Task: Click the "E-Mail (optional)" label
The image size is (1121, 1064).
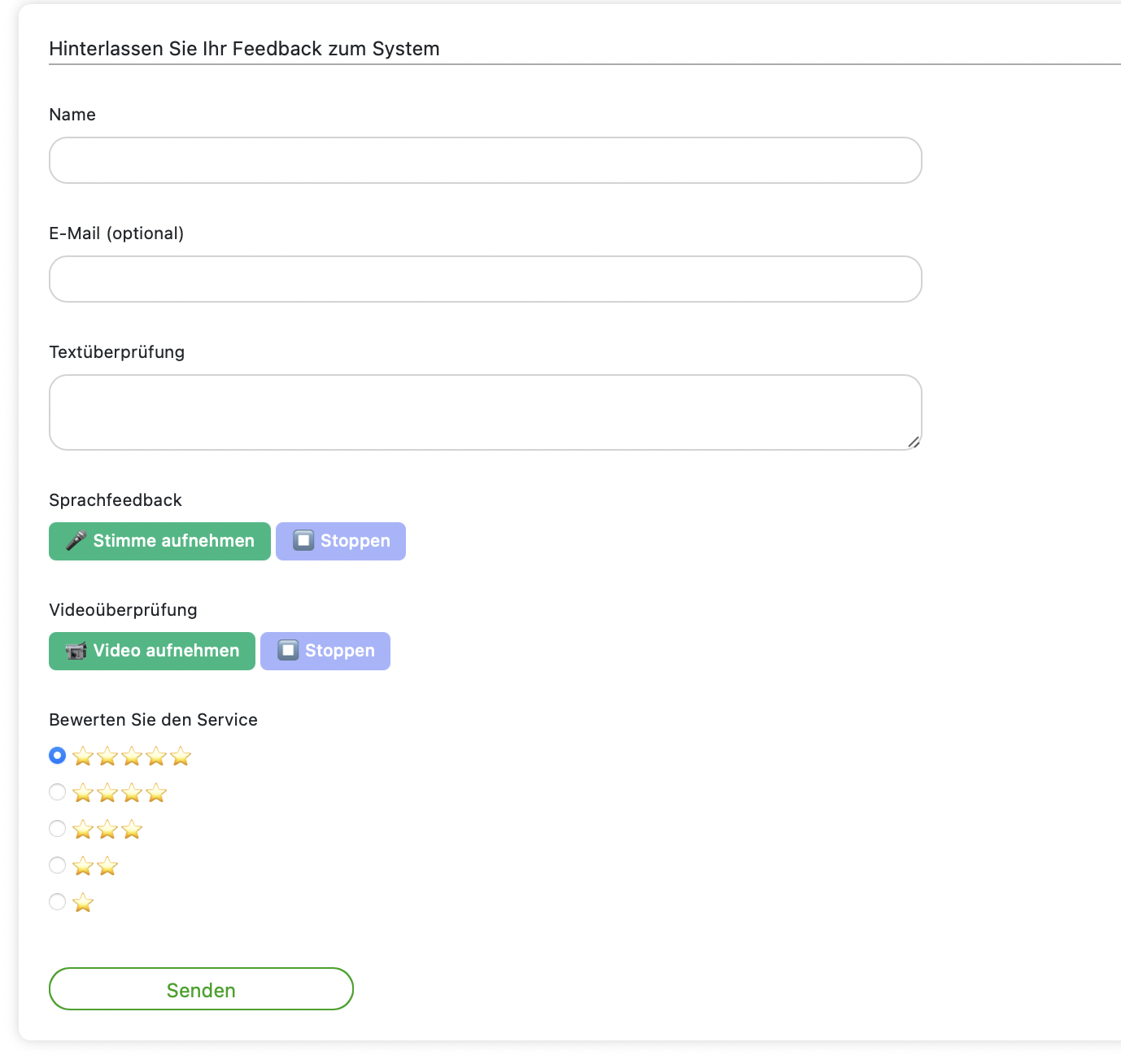Action: pyautogui.click(x=116, y=233)
